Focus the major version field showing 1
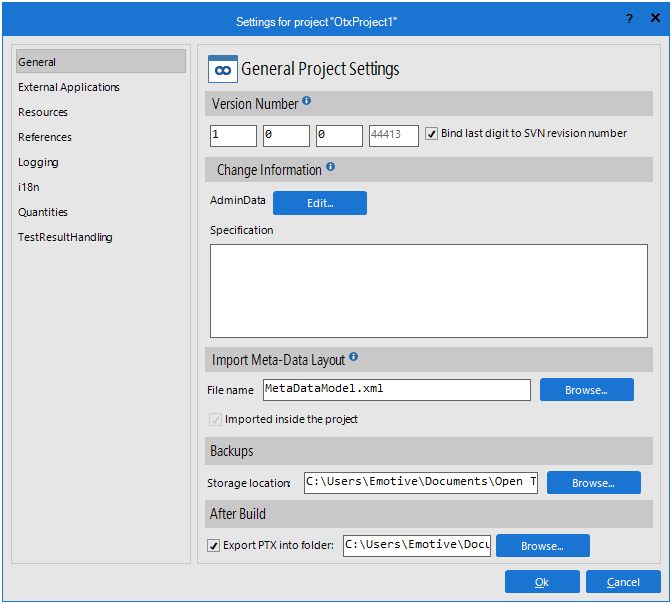The image size is (672, 604). tap(234, 136)
